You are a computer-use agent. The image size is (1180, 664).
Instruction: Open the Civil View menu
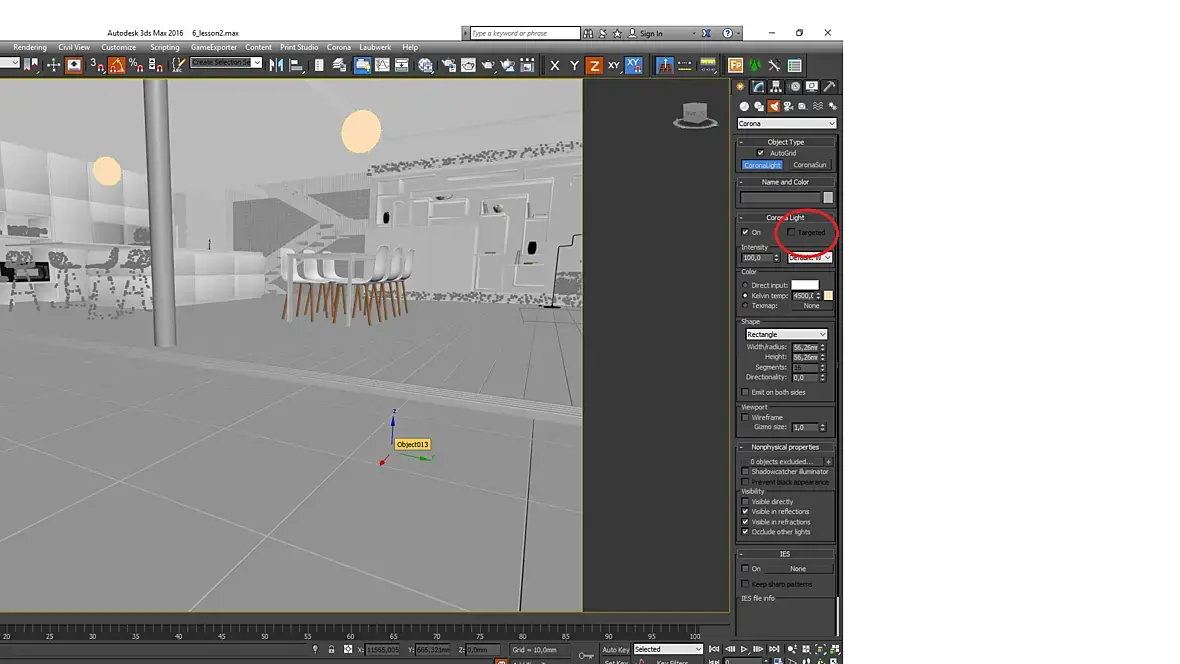tap(74, 47)
